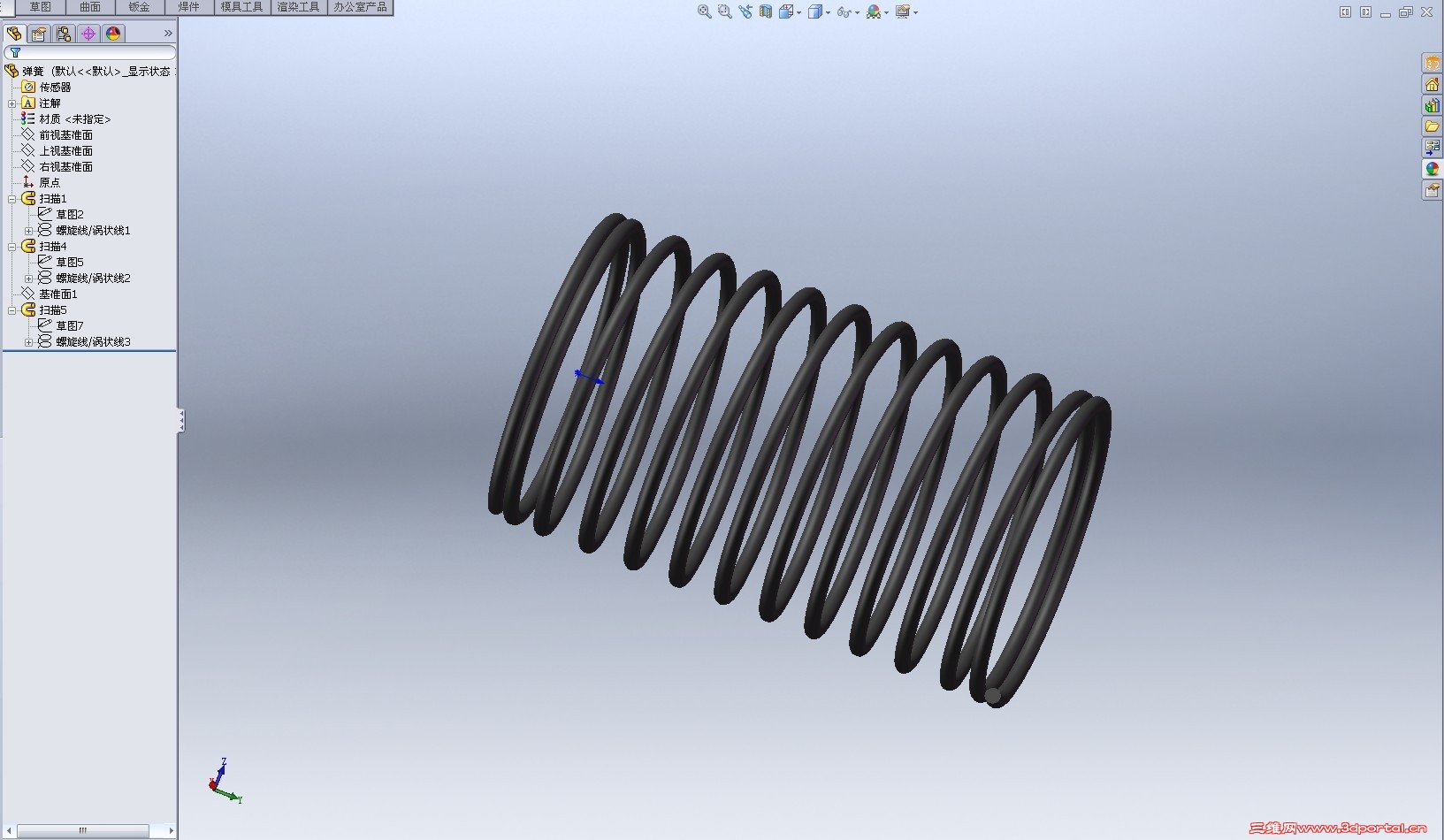Select the 扫描1 sweep feature

(x=53, y=198)
